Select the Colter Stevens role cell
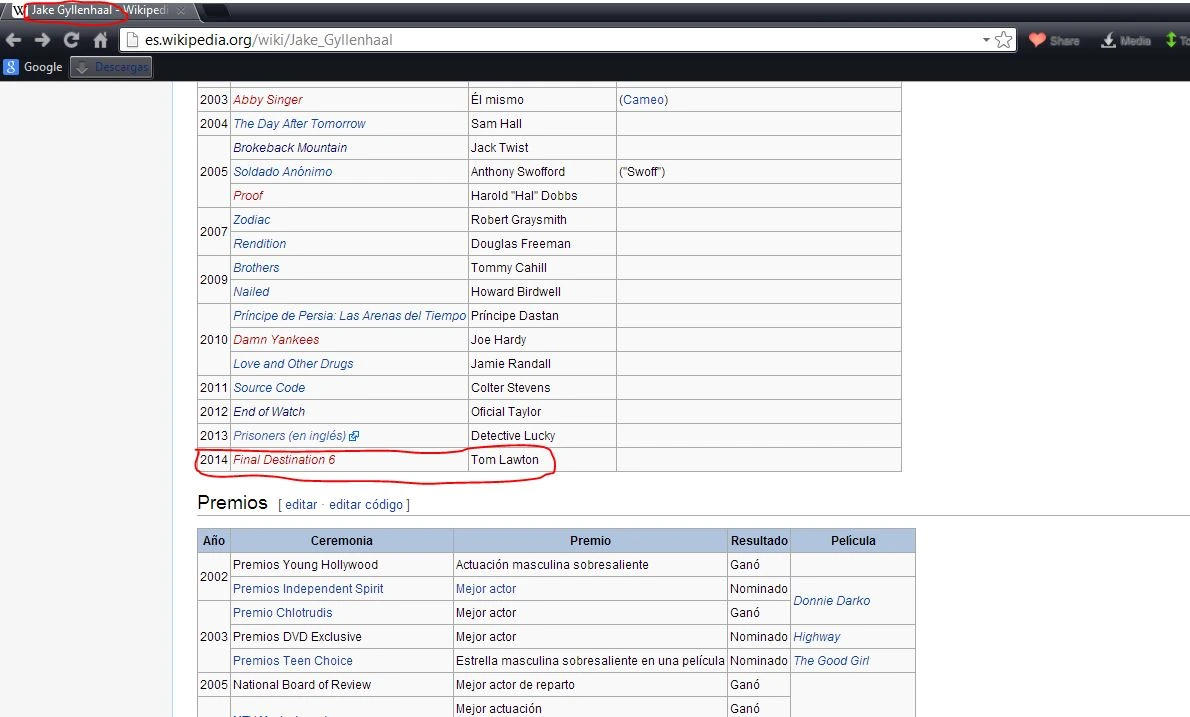 (542, 388)
